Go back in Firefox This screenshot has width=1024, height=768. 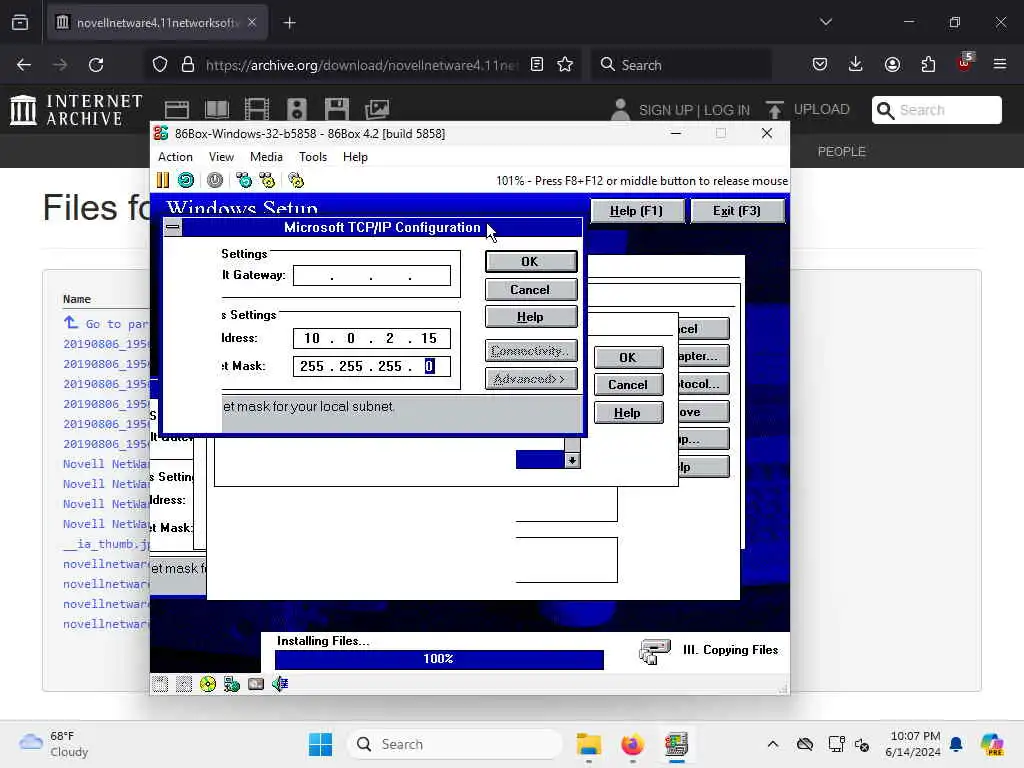coord(24,65)
